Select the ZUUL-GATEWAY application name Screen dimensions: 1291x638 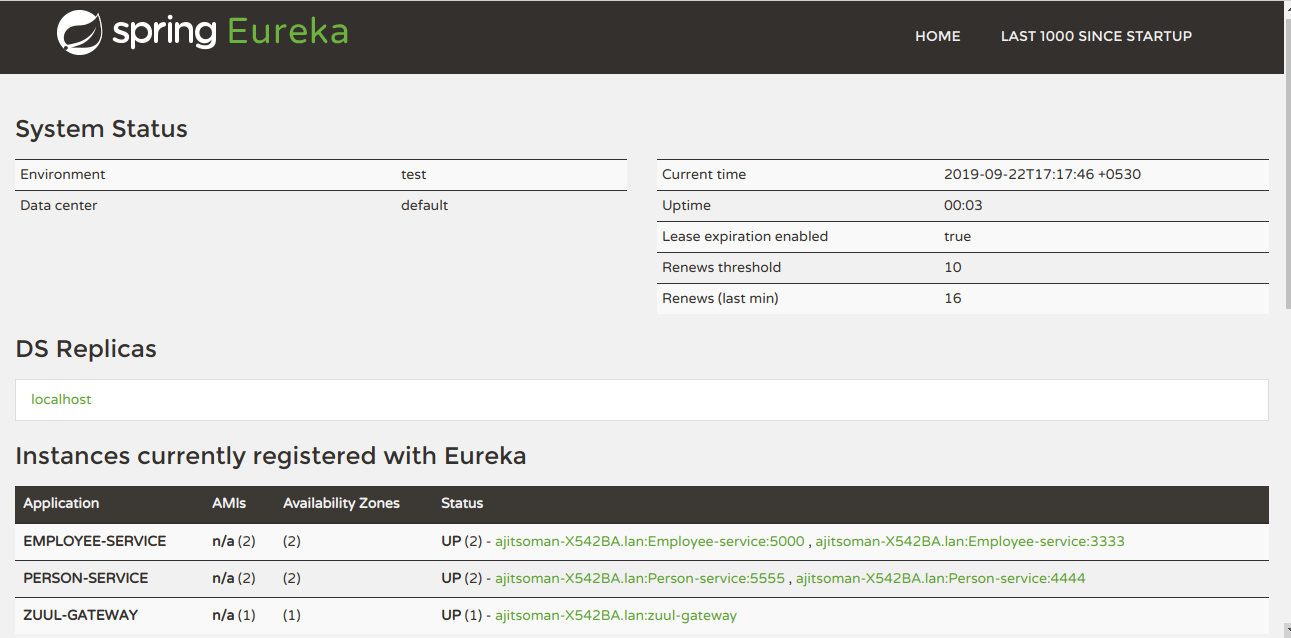pyautogui.click(x=81, y=615)
